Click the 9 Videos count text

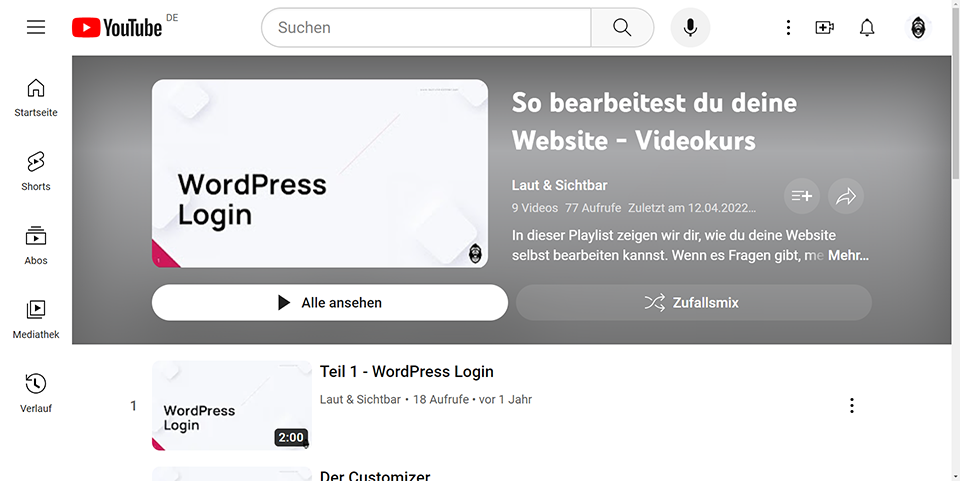(x=534, y=208)
